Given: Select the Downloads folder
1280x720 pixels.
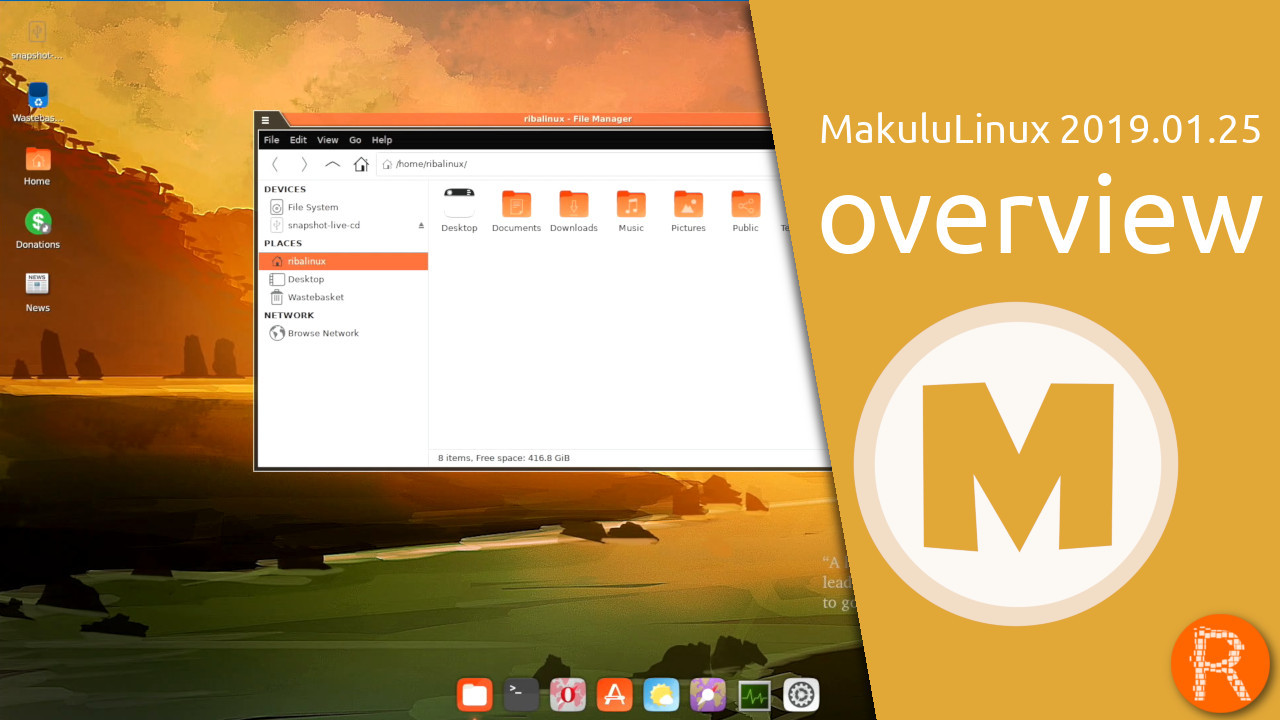Looking at the screenshot, I should coord(574,211).
